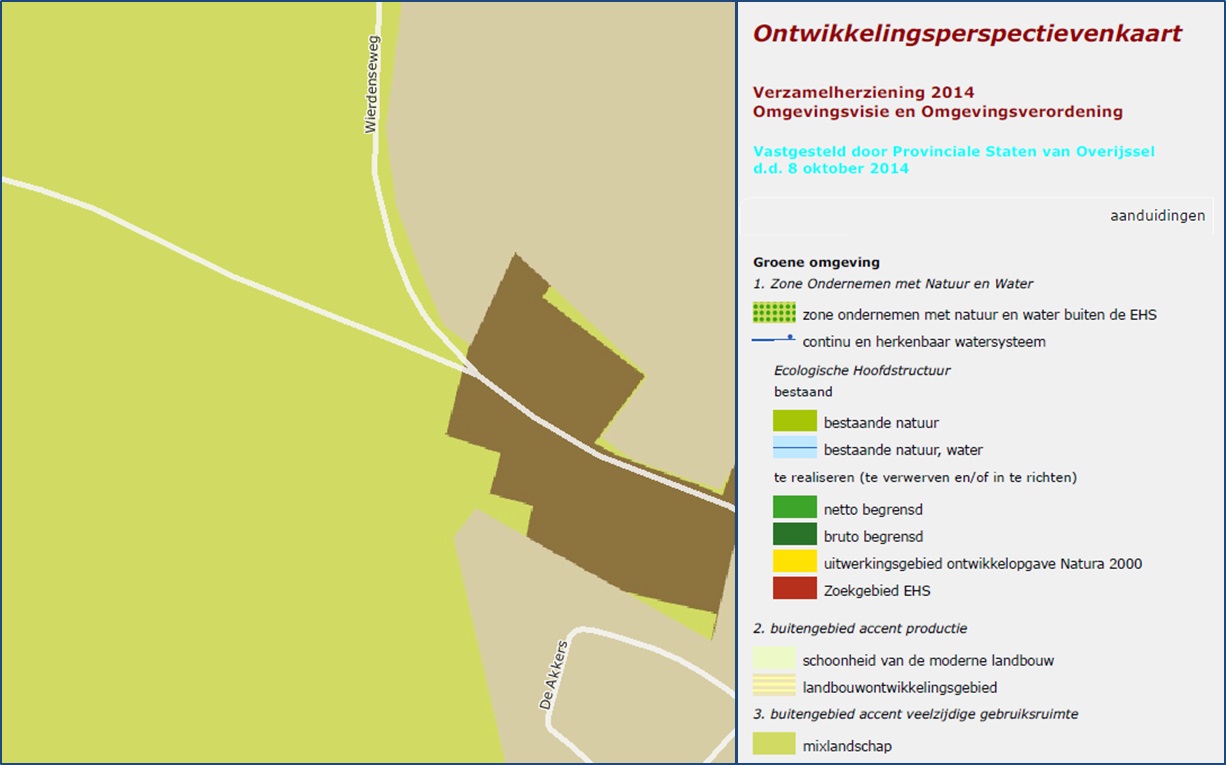The height and width of the screenshot is (765, 1226).
Task: Click the bruto begrensd legend label
Action: 873,537
